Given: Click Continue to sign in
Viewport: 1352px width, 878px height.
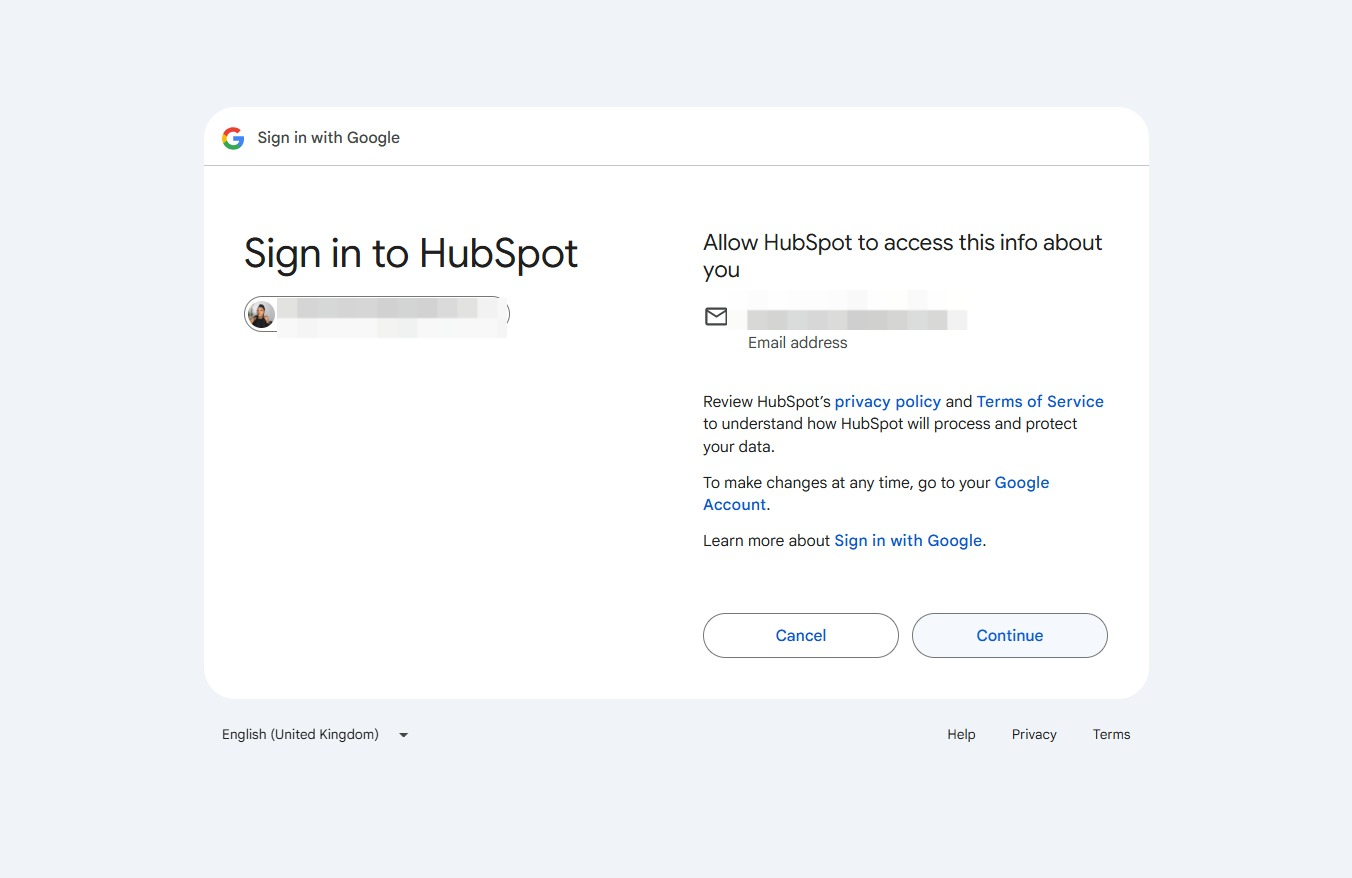Looking at the screenshot, I should click(1010, 636).
